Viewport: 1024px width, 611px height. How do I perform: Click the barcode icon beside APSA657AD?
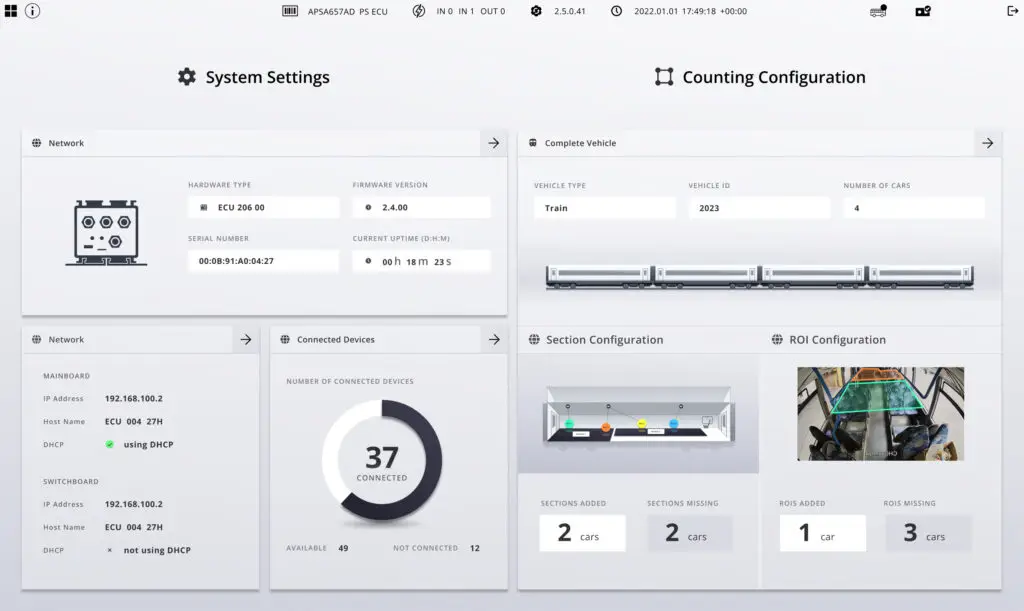point(290,11)
